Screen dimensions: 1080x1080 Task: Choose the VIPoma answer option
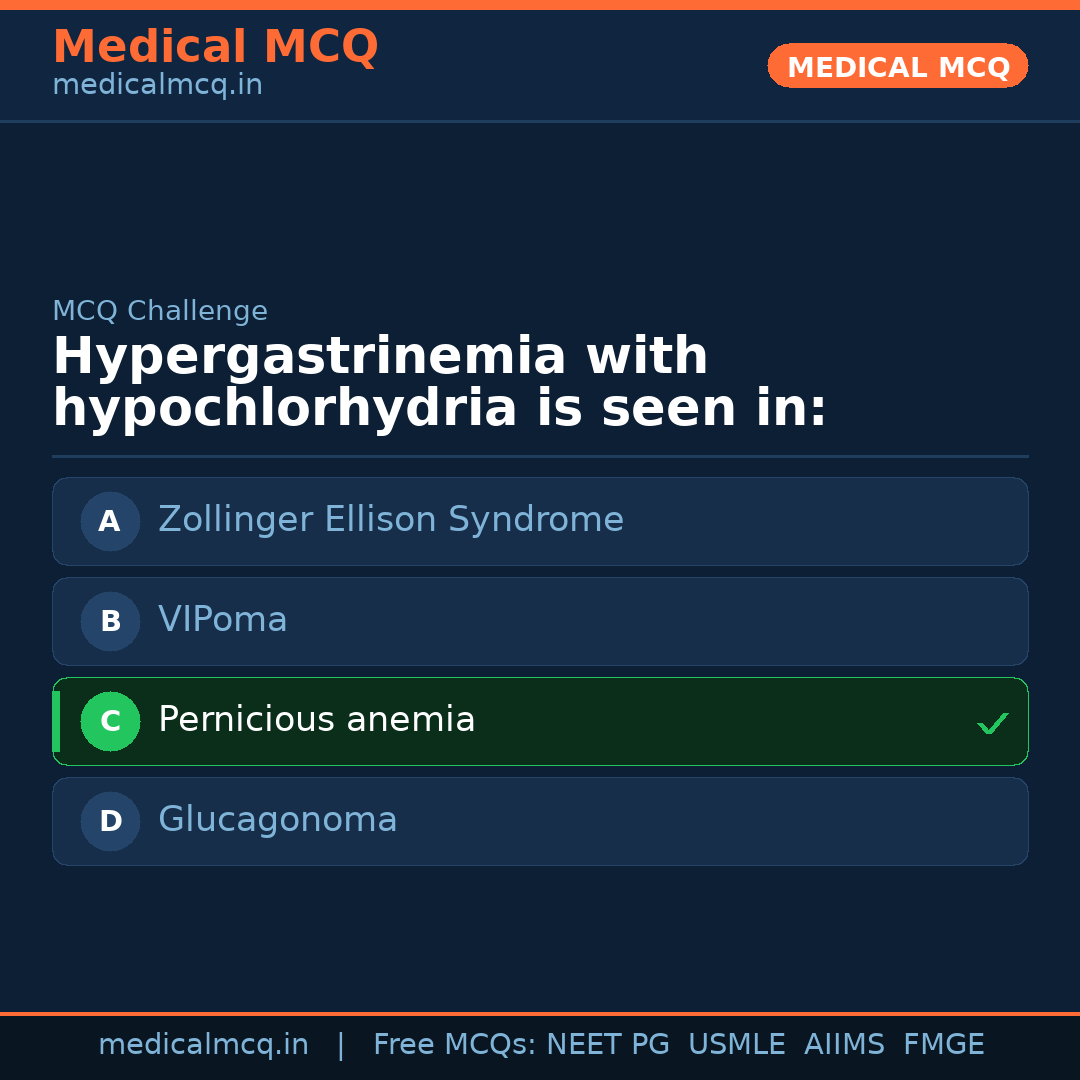tap(223, 620)
